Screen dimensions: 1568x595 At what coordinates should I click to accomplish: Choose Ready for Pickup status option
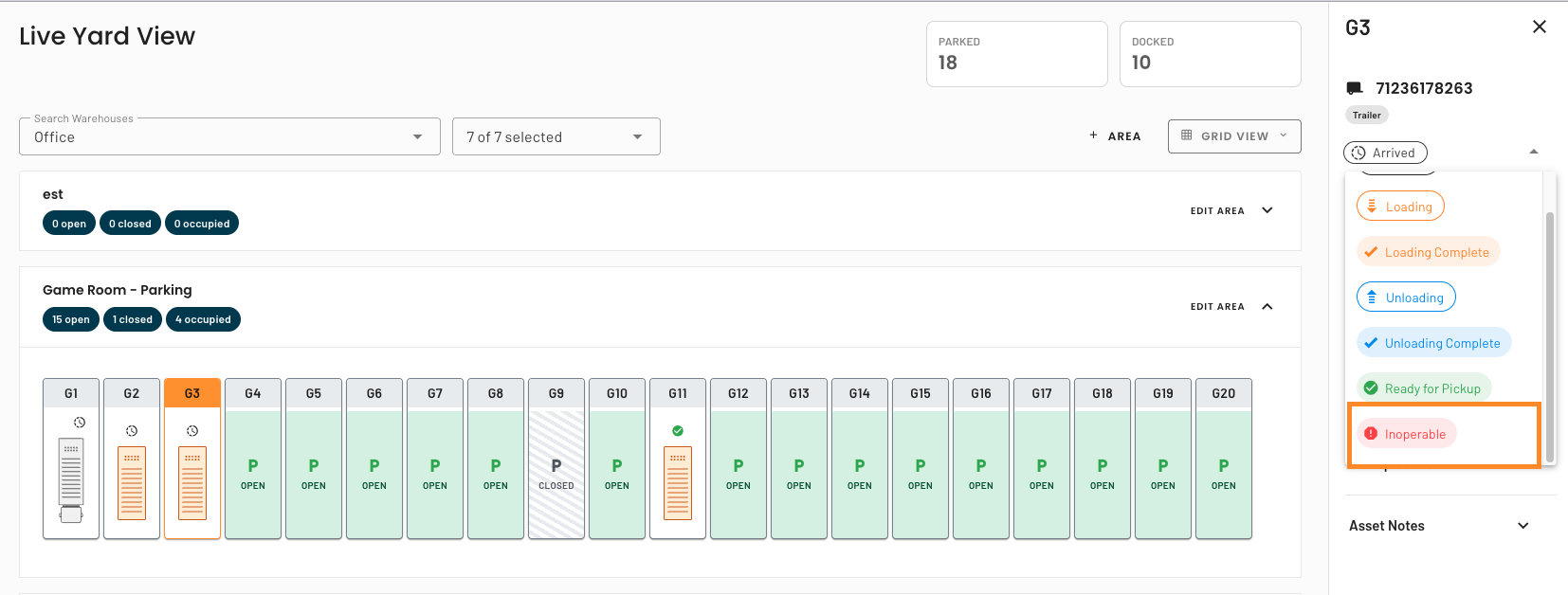coord(1424,388)
